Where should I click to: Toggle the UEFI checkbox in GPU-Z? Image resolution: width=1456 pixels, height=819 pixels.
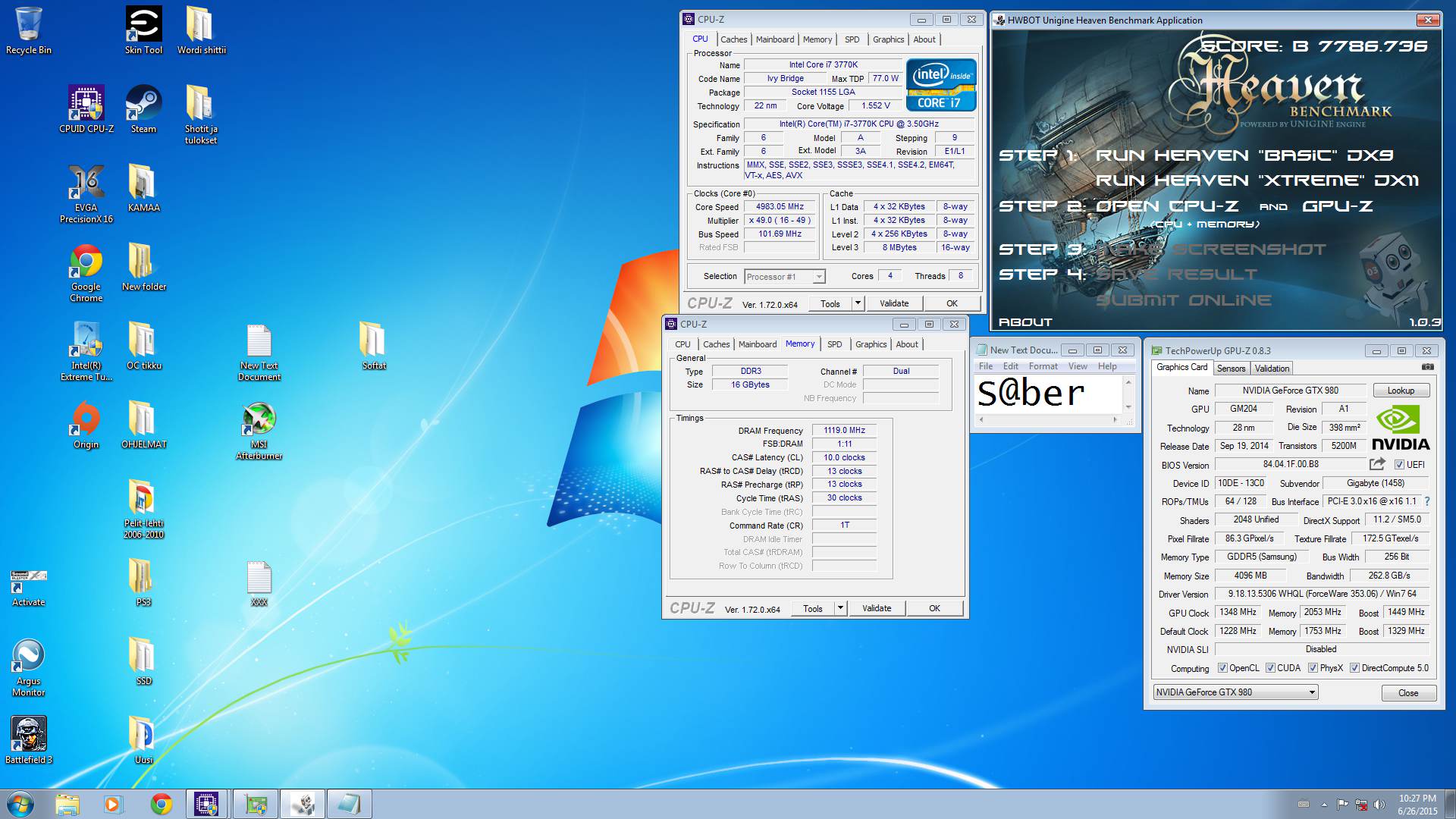coord(1399,465)
